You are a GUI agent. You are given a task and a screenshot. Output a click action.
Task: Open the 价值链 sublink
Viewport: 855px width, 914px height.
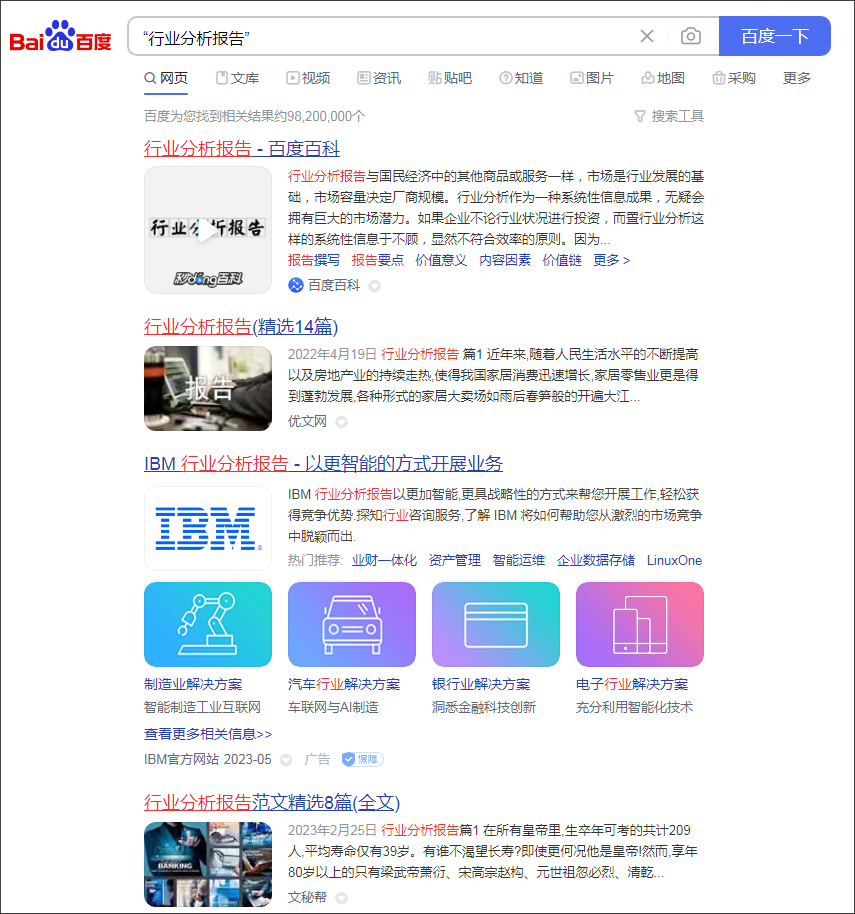[x=562, y=260]
